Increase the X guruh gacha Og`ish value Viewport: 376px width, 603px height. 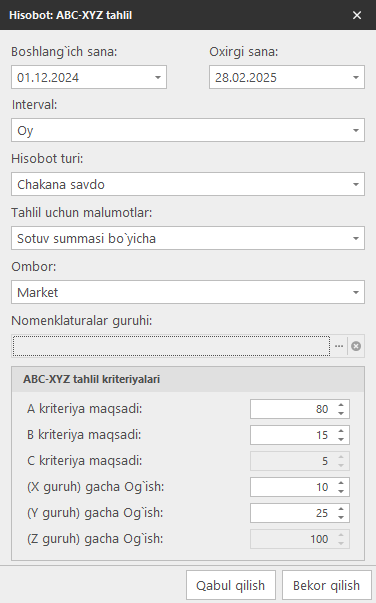coord(341,483)
